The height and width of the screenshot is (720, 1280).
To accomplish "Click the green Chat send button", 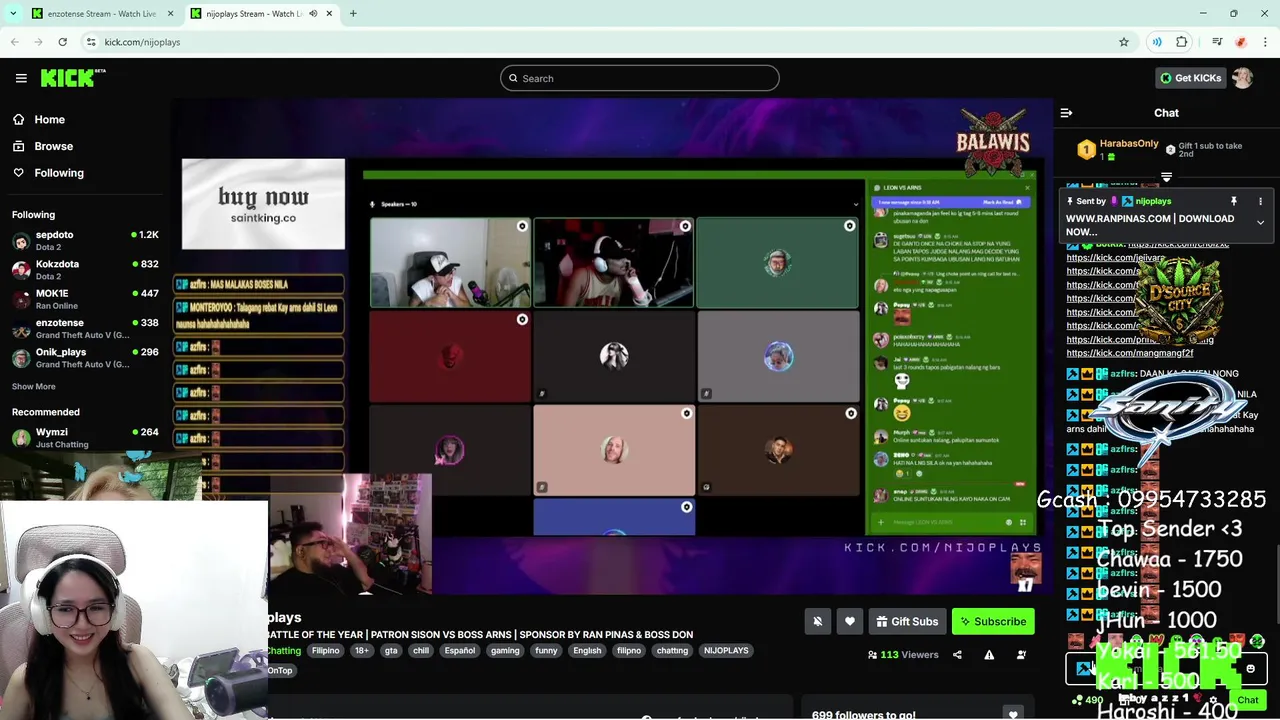I will (1248, 700).
